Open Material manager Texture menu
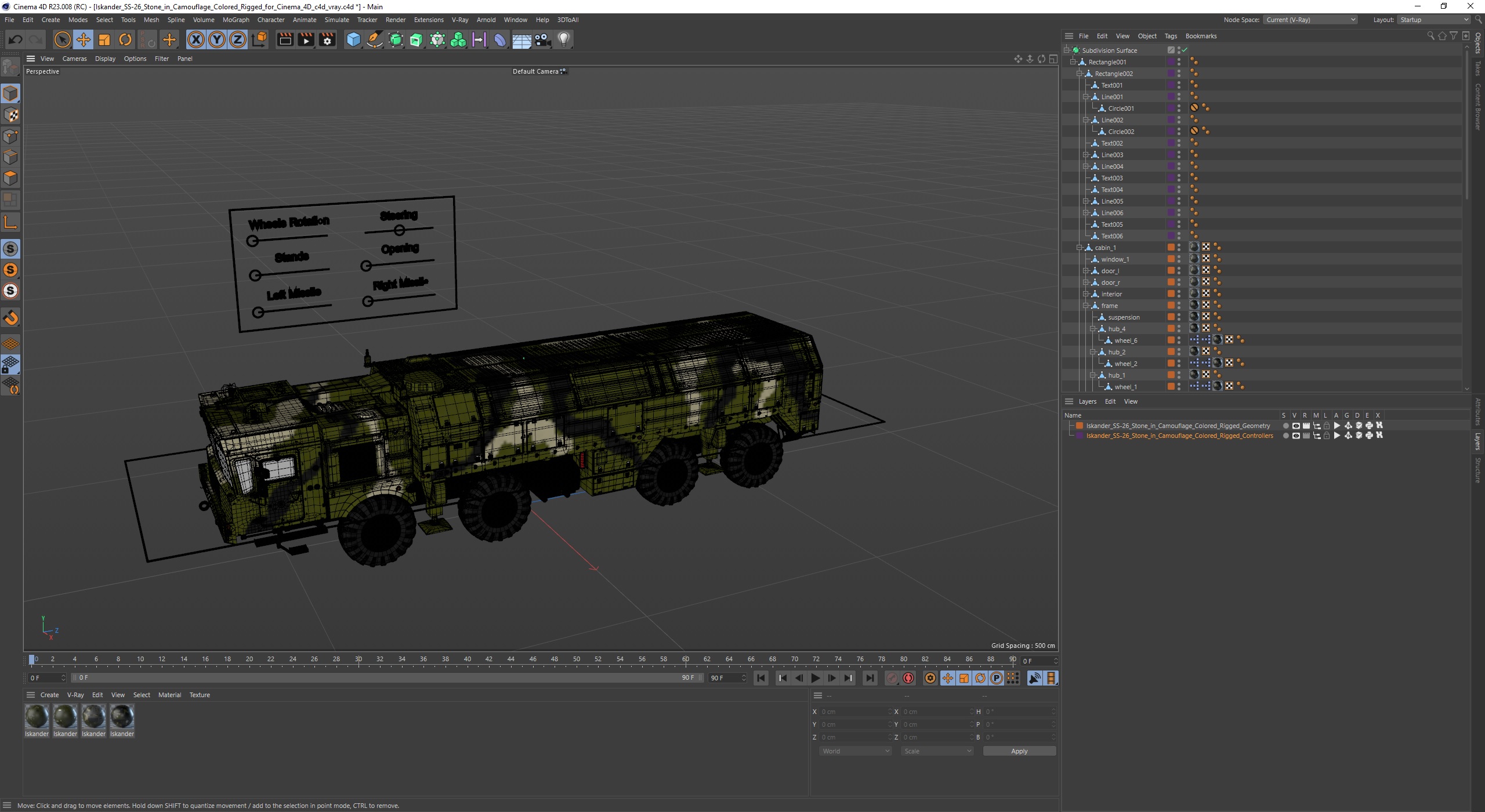Viewport: 1485px width, 812px height. pos(200,695)
